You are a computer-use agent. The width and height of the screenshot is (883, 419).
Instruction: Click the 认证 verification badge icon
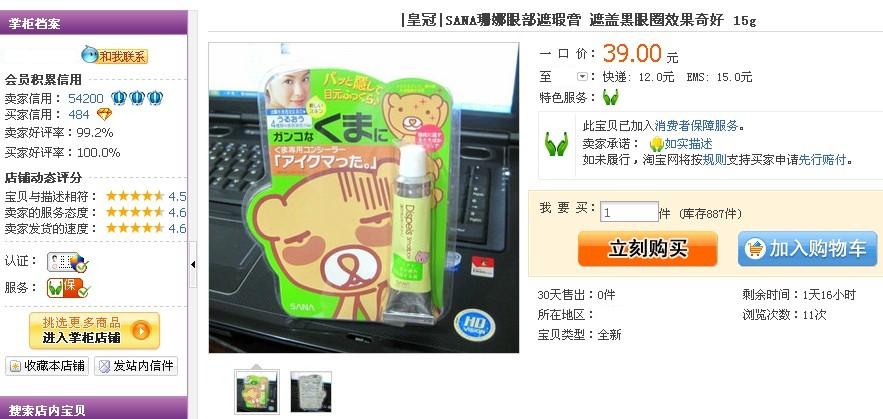click(x=67, y=262)
